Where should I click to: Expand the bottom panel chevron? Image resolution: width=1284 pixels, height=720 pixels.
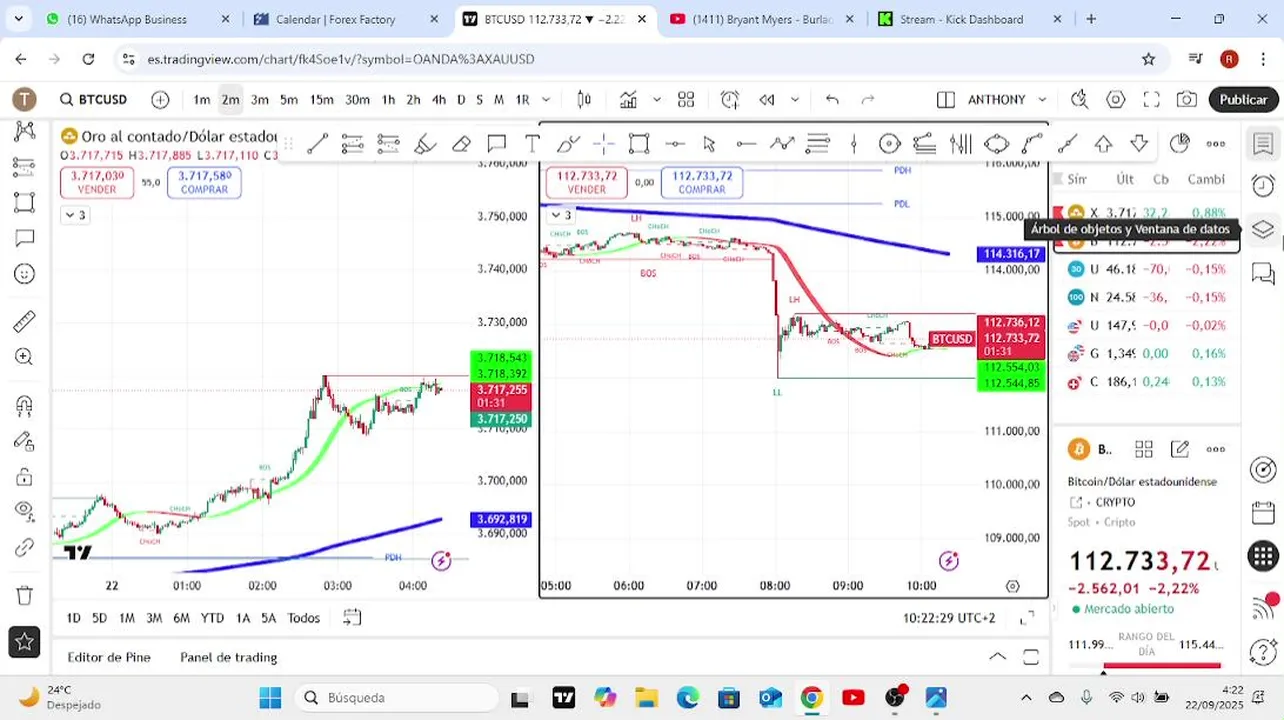pos(997,657)
